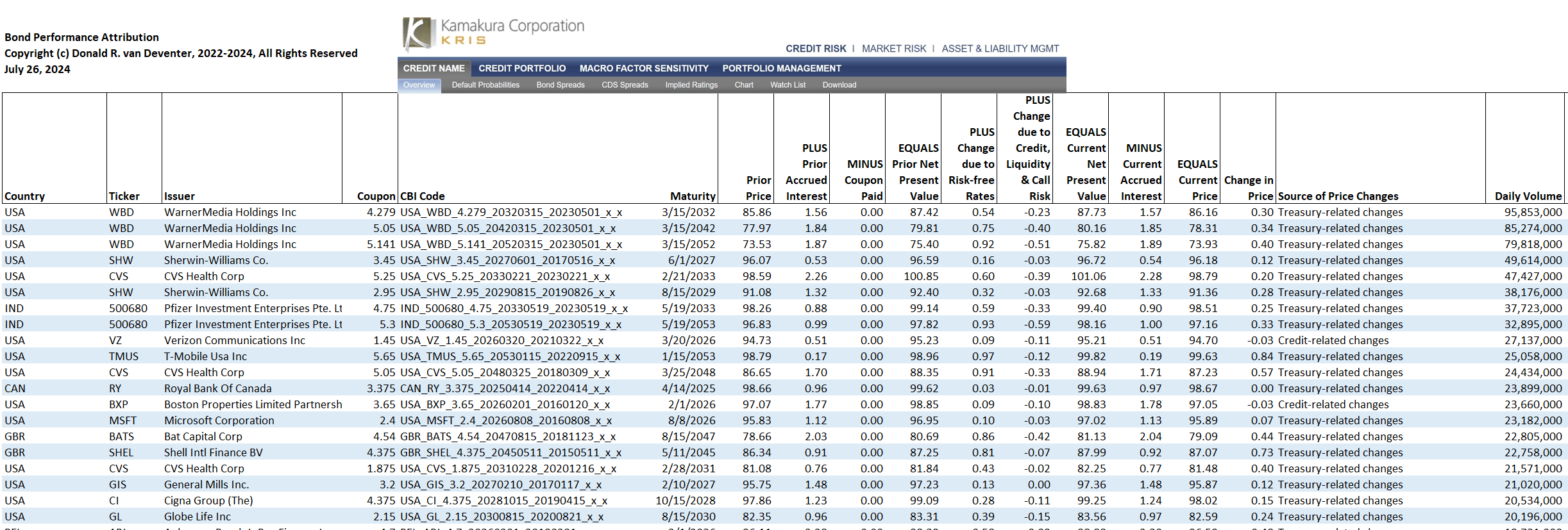
Task: Click CBI code USA_SHW_2.95_20290815_20190826_x_x
Action: (x=508, y=292)
